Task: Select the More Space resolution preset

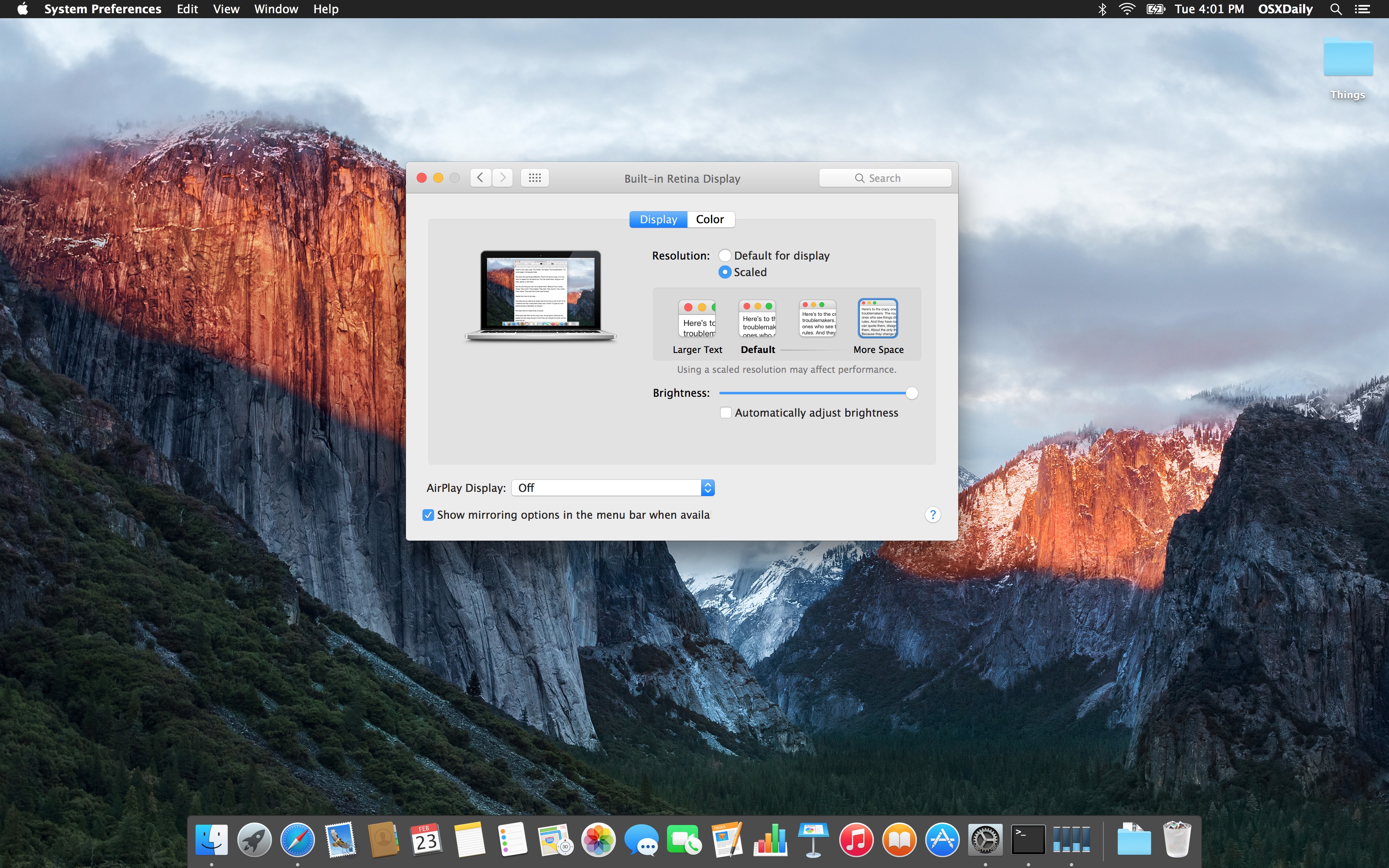Action: [878, 318]
